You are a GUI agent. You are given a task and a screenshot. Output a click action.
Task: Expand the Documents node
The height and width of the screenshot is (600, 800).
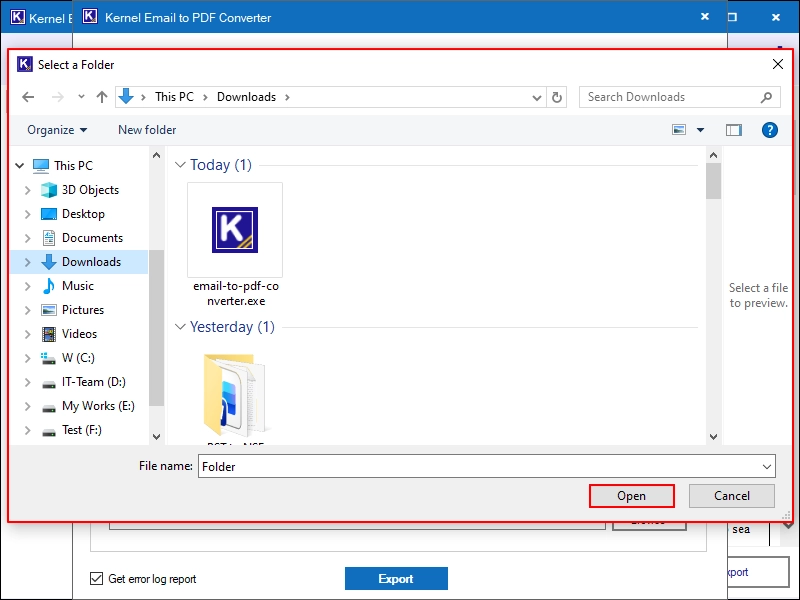coord(28,238)
